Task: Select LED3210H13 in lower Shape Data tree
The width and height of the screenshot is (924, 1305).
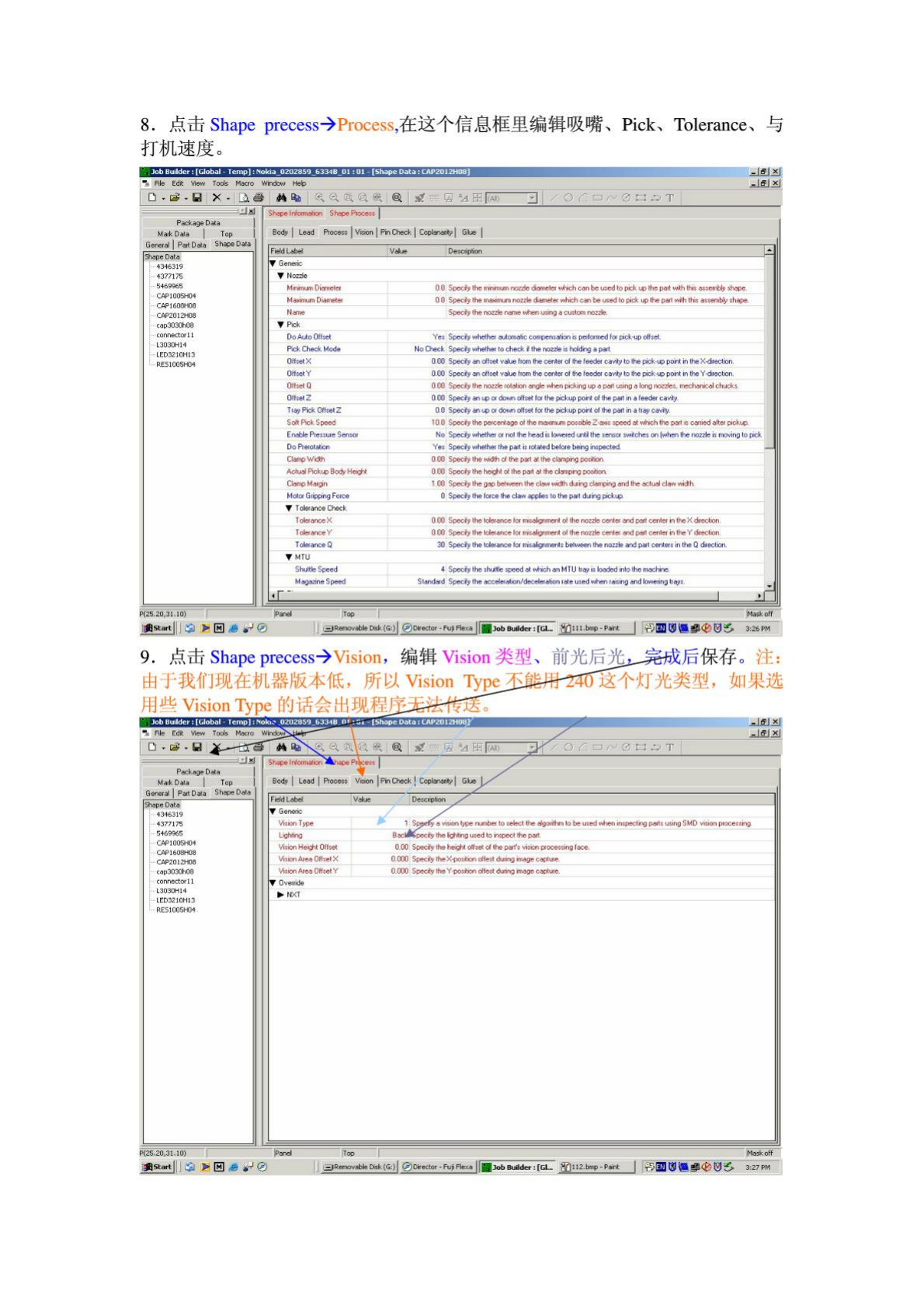Action: [x=176, y=900]
